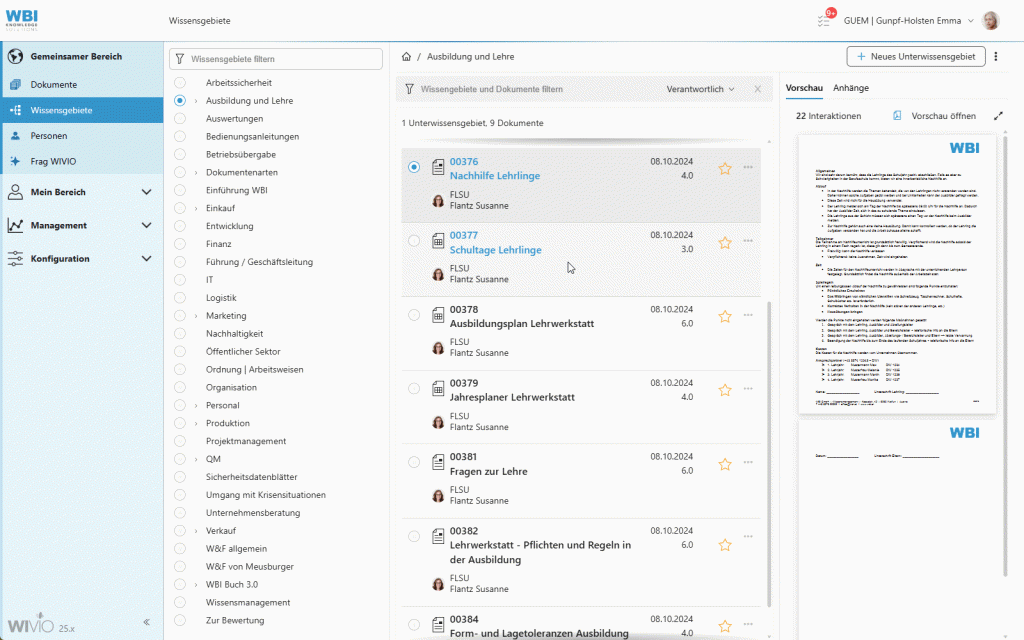Open the GUEM user account menu
Image resolution: width=1024 pixels, height=640 pixels.
pos(903,20)
